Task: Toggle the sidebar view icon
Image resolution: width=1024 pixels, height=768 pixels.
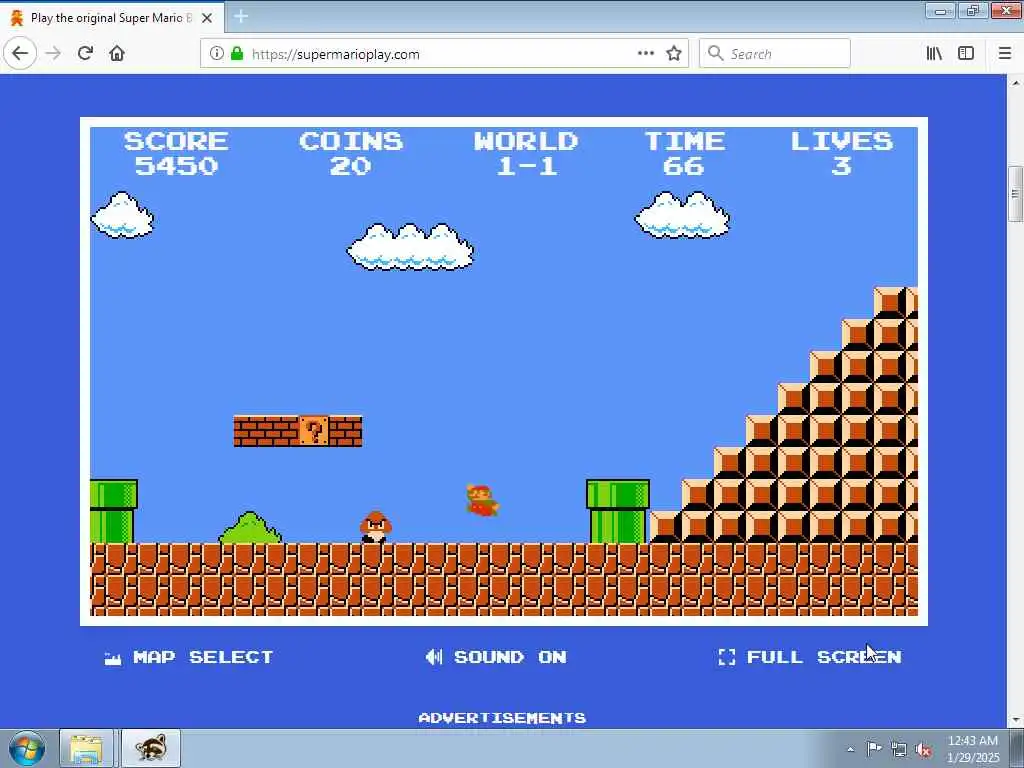Action: tap(966, 54)
